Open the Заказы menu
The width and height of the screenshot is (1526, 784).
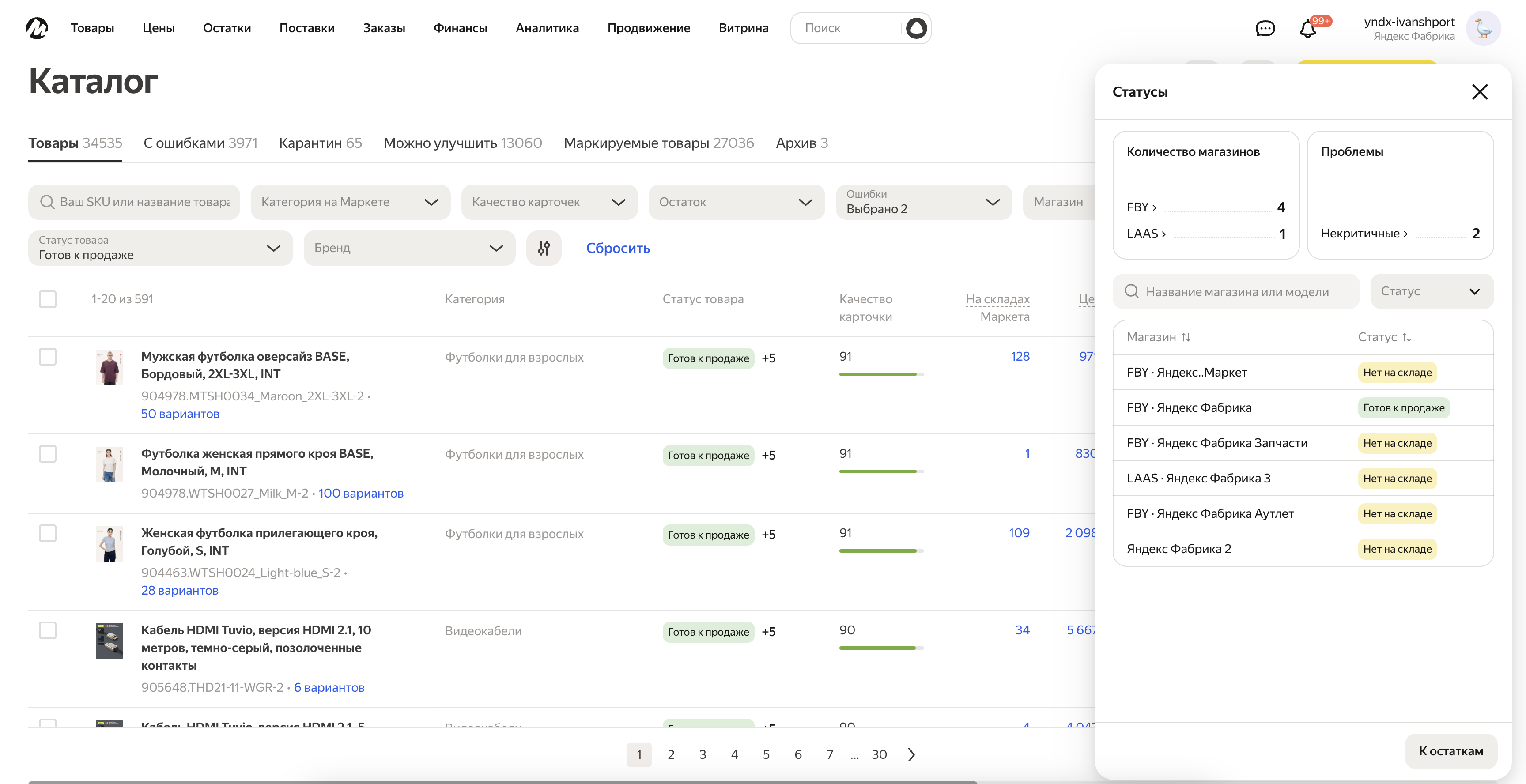click(x=384, y=28)
